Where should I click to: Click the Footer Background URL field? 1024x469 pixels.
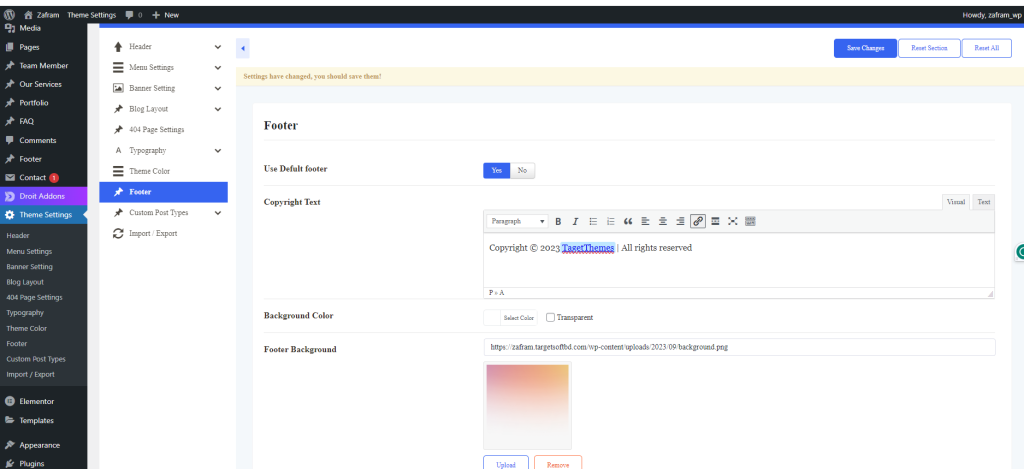739,347
